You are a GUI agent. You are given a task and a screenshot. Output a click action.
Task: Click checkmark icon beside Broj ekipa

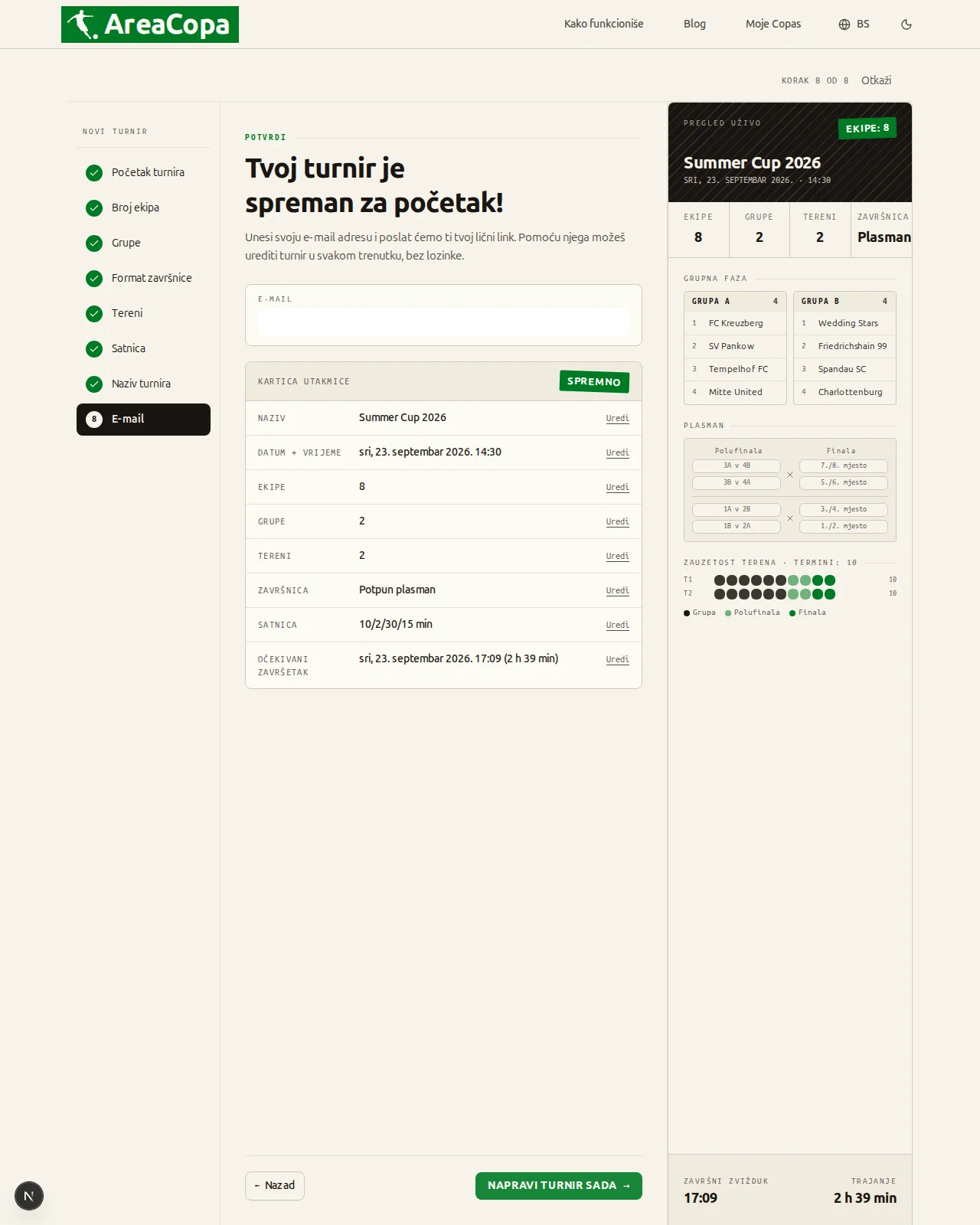click(94, 208)
